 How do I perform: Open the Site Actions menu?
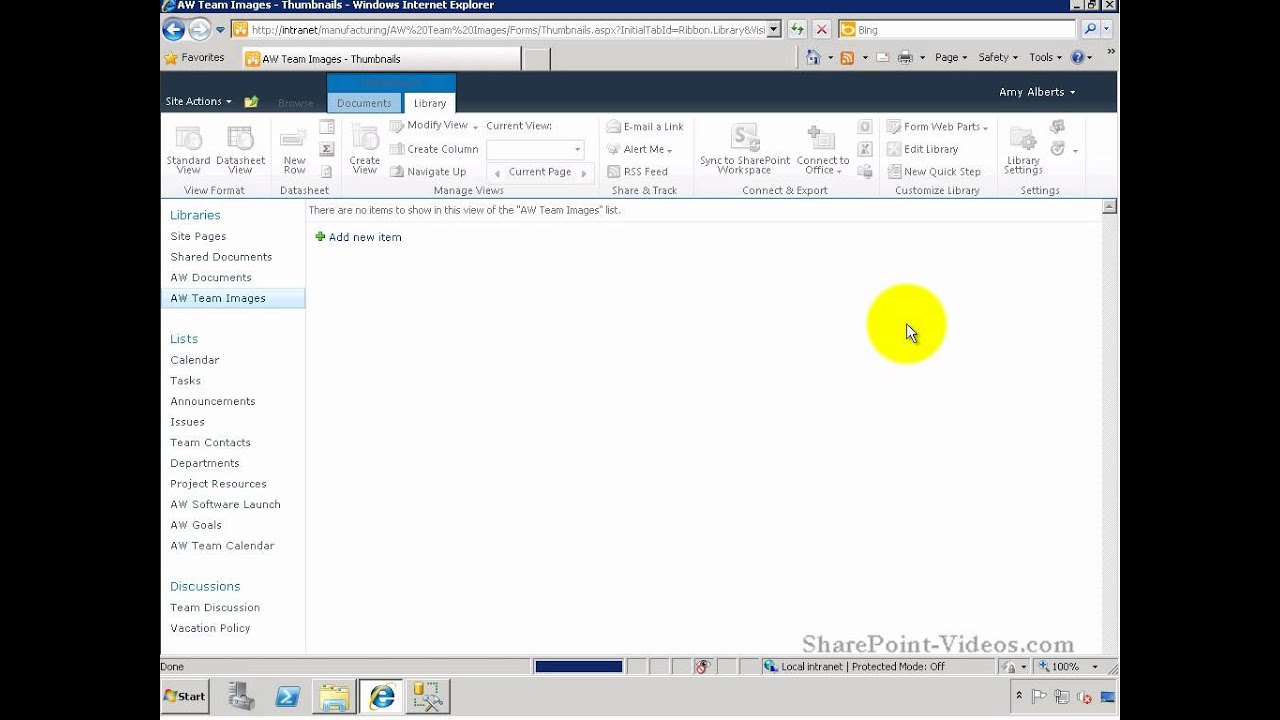click(x=198, y=101)
